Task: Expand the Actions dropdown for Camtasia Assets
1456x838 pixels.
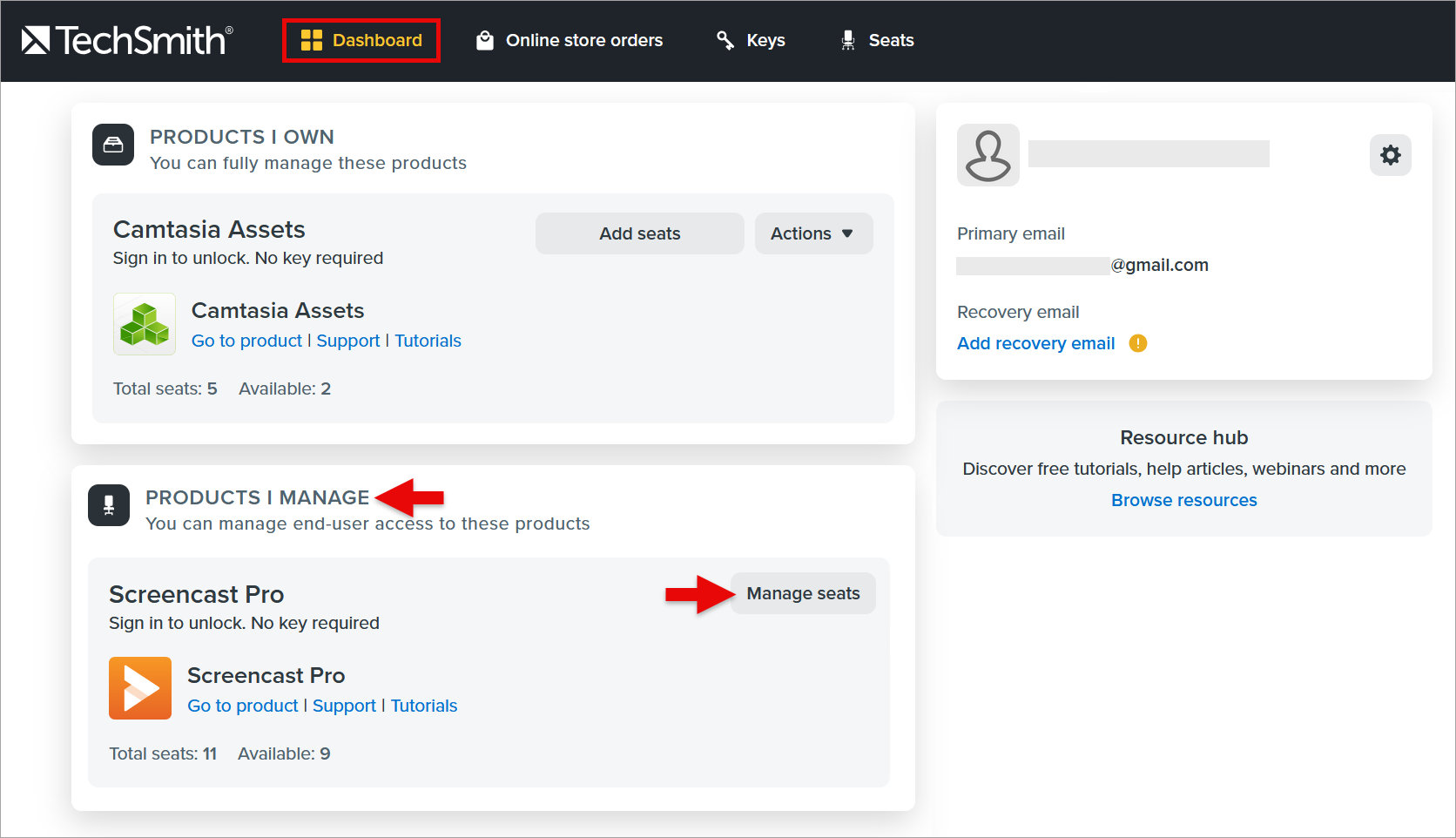Action: point(814,233)
